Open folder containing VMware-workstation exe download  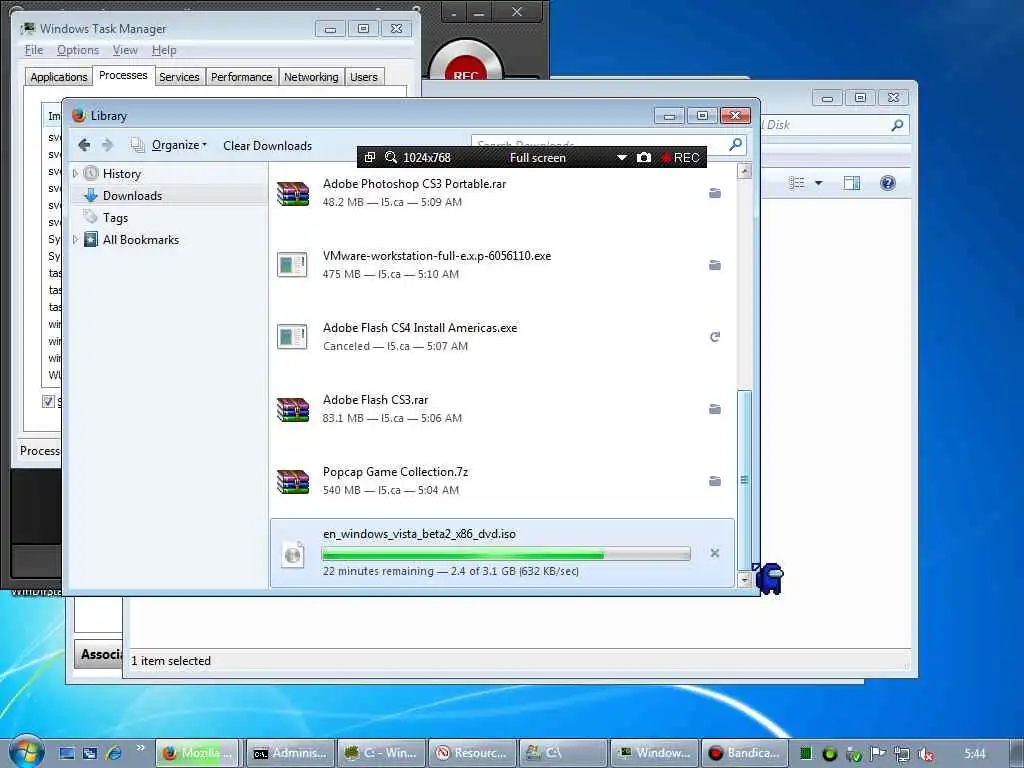tap(715, 265)
